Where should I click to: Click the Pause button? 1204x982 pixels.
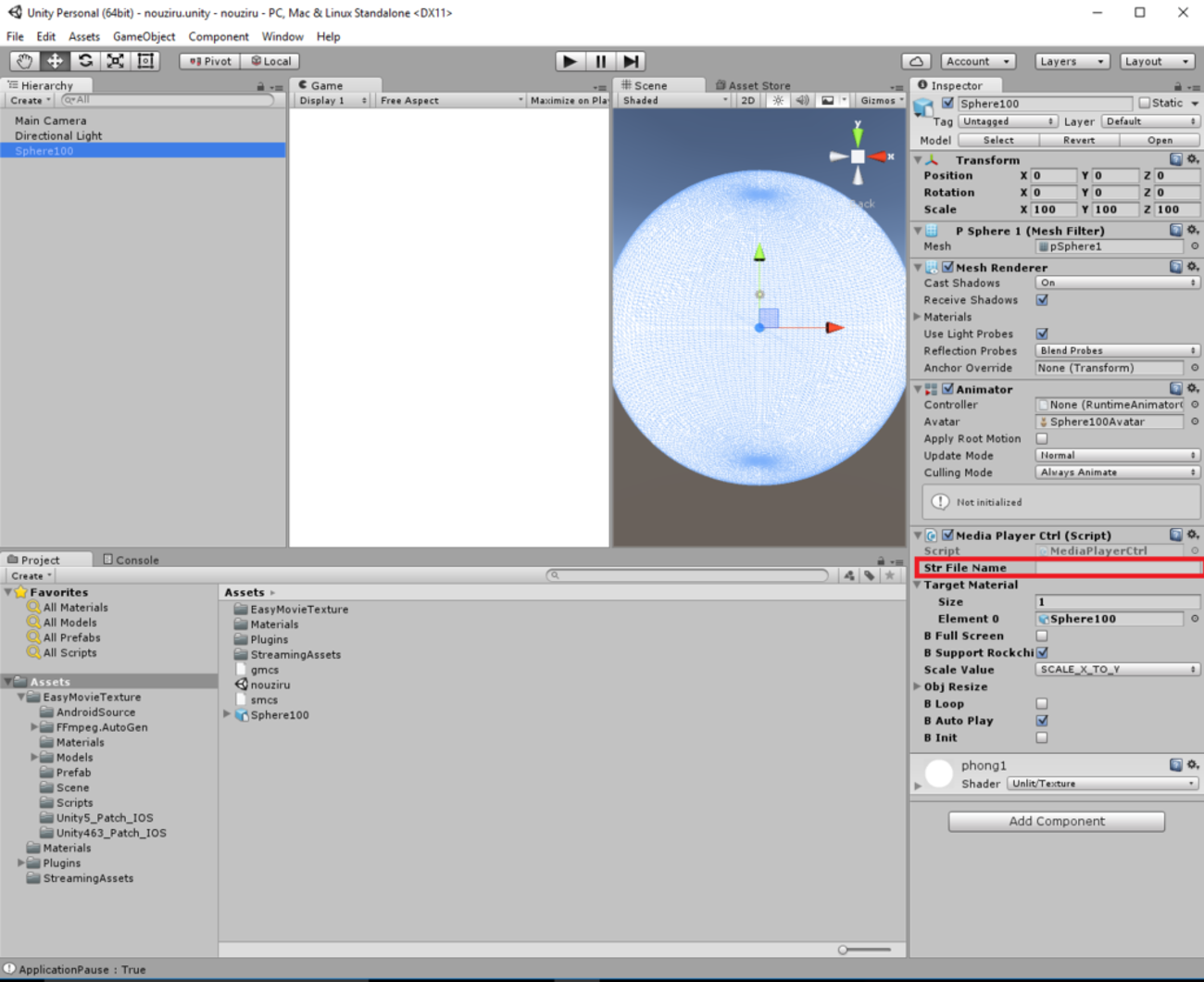(600, 61)
